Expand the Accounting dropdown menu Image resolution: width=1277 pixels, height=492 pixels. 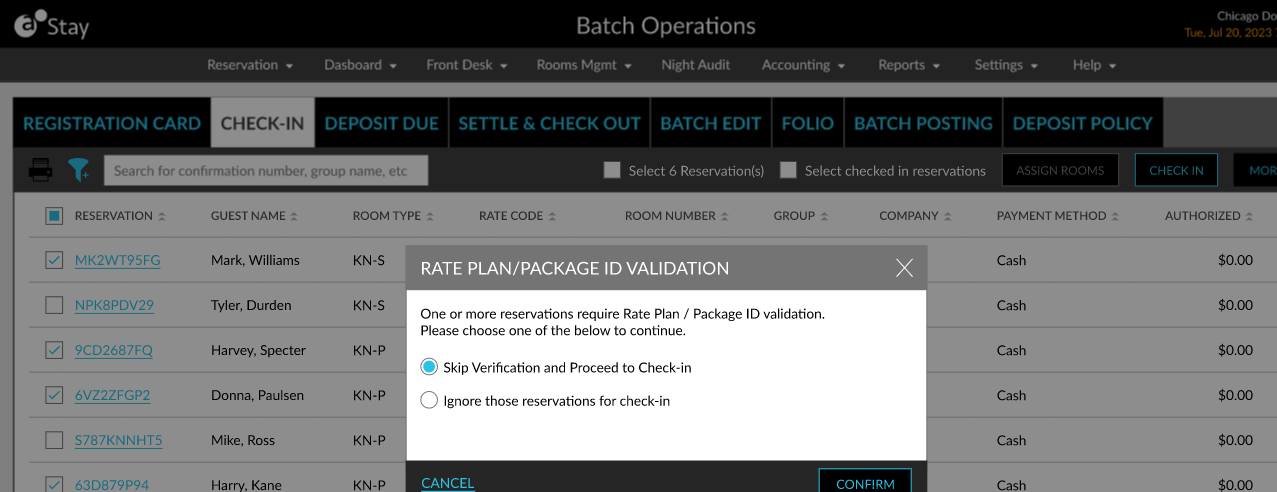tap(803, 65)
